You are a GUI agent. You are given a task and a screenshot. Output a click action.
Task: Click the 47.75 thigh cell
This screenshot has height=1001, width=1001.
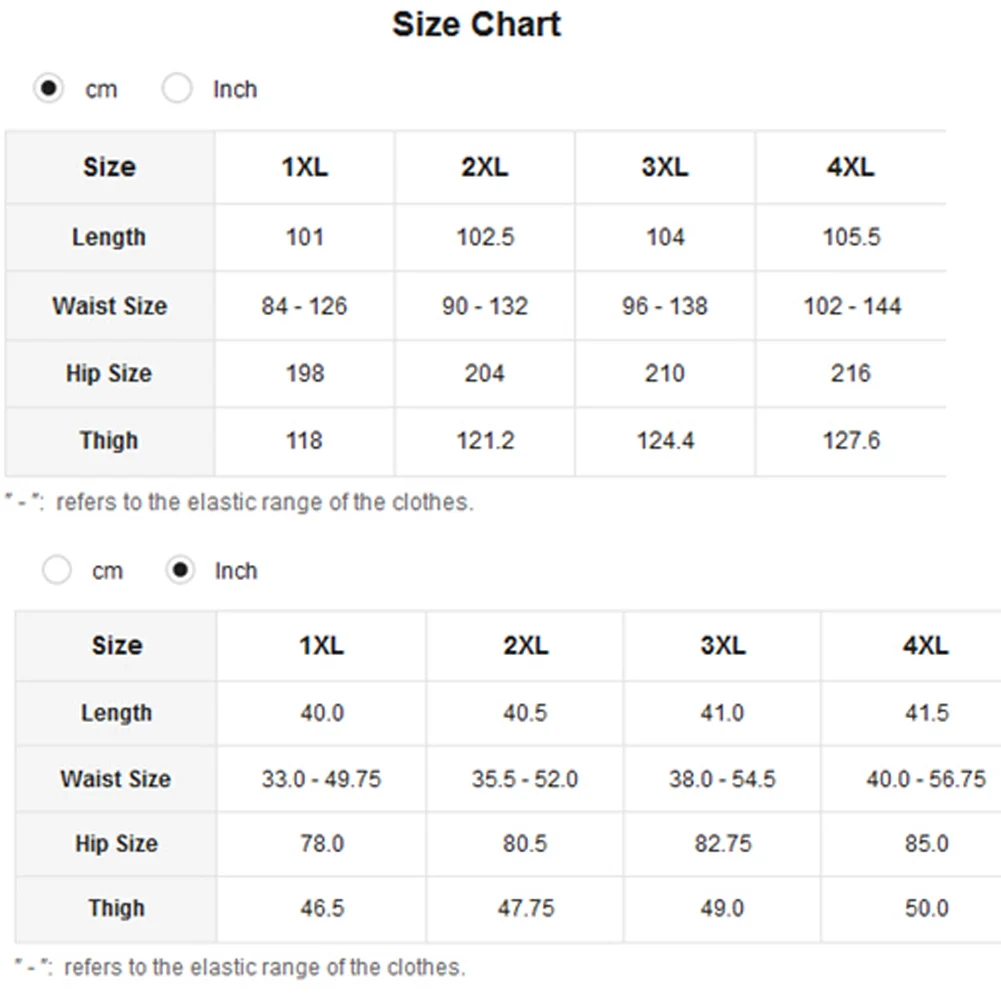pyautogui.click(x=525, y=908)
